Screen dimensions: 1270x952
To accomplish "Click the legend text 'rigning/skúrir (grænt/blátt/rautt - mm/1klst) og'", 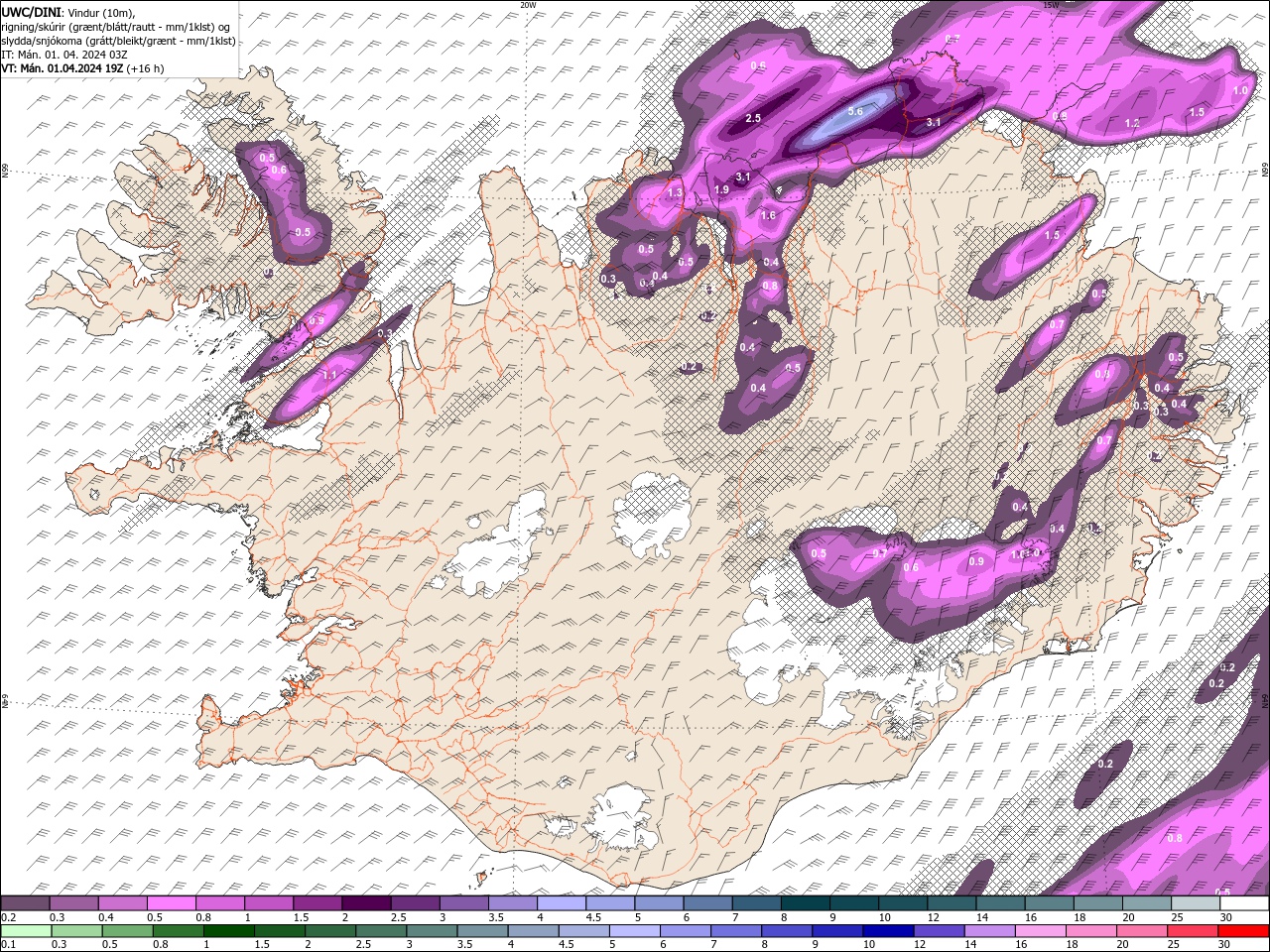I will click(x=116, y=27).
